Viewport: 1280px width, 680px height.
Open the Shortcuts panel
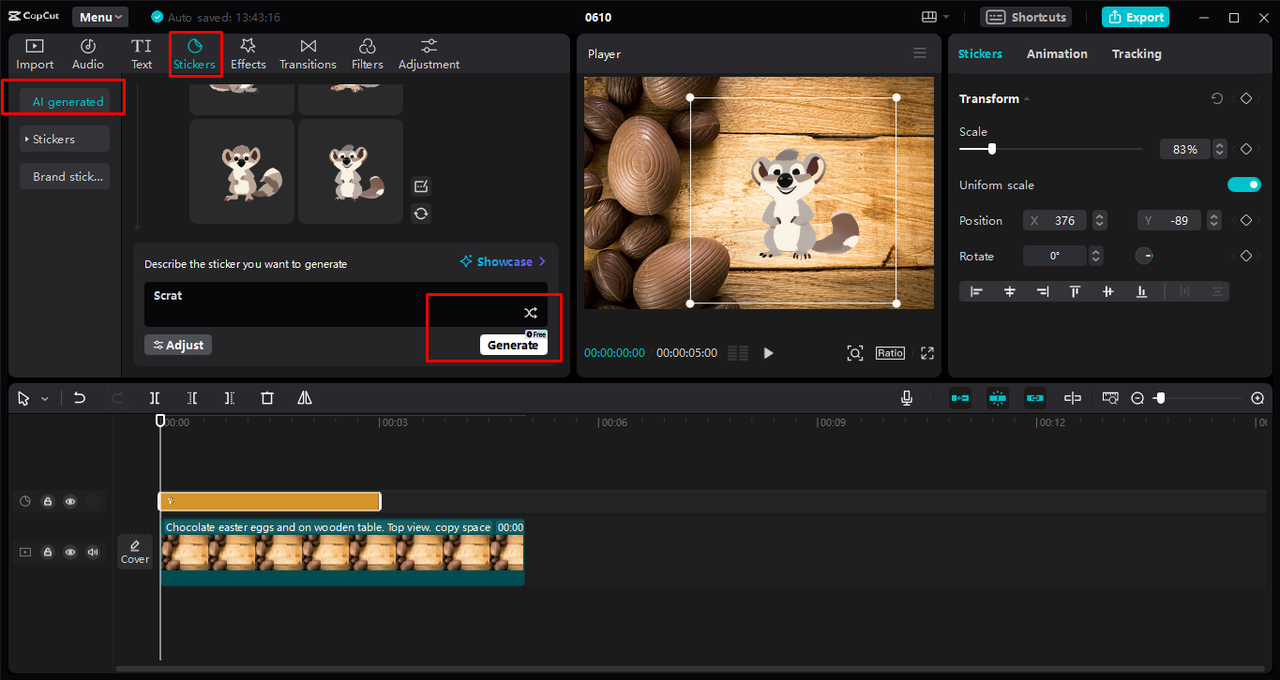pos(1026,17)
